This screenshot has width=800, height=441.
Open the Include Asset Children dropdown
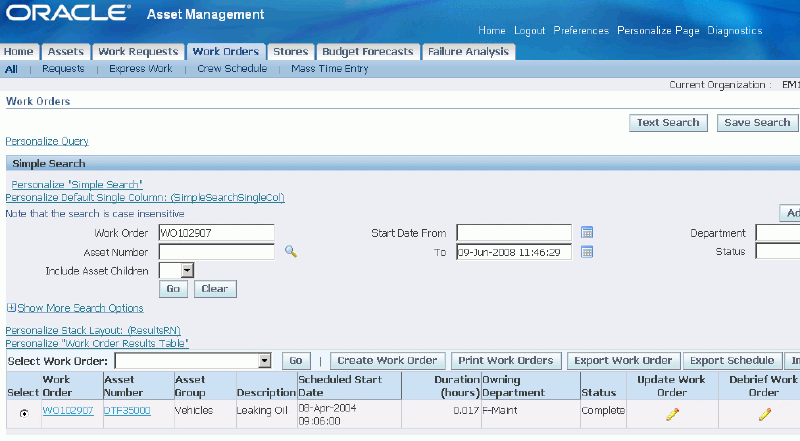(x=187, y=271)
